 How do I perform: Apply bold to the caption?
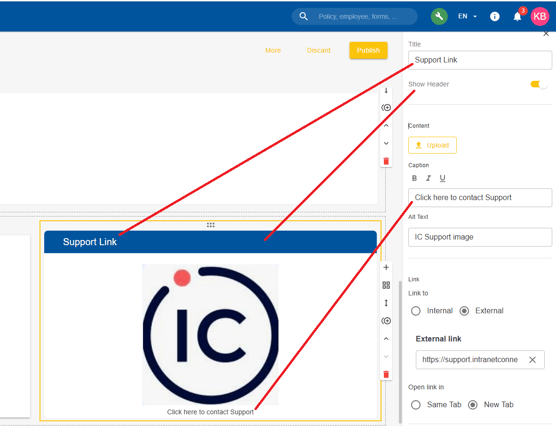[x=414, y=178]
